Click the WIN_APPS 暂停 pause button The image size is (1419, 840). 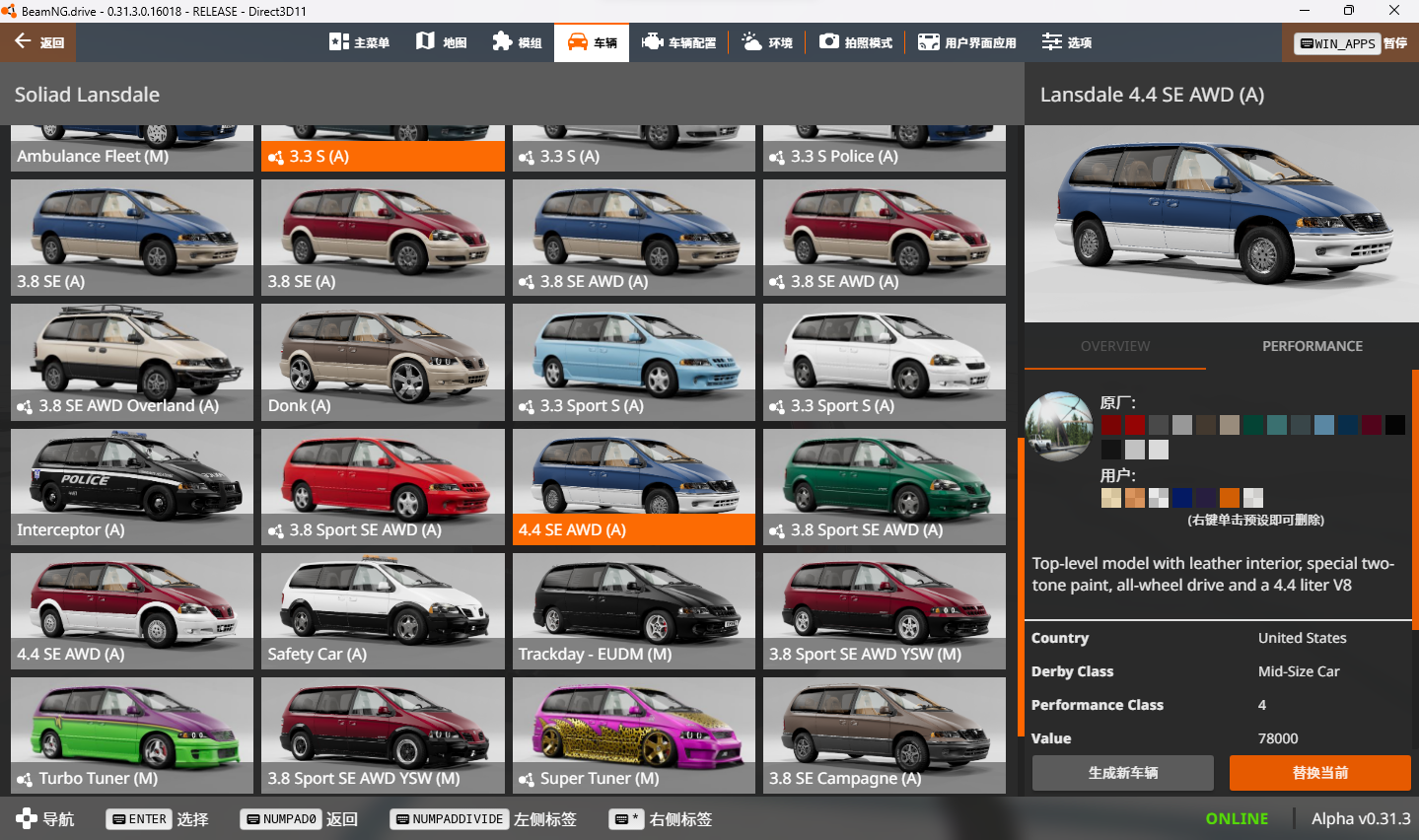click(1350, 43)
